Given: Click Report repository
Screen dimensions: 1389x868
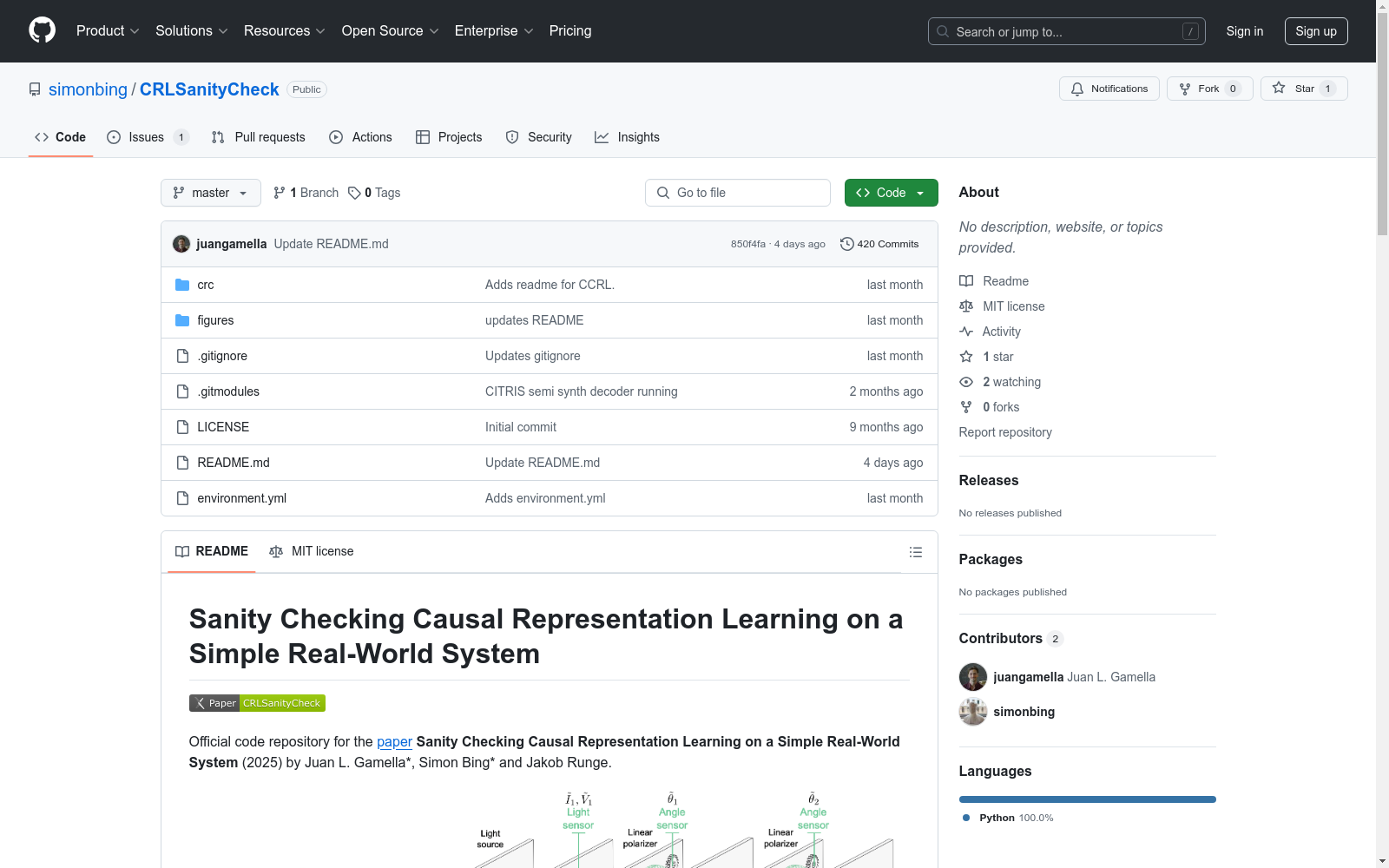Looking at the screenshot, I should point(1005,432).
